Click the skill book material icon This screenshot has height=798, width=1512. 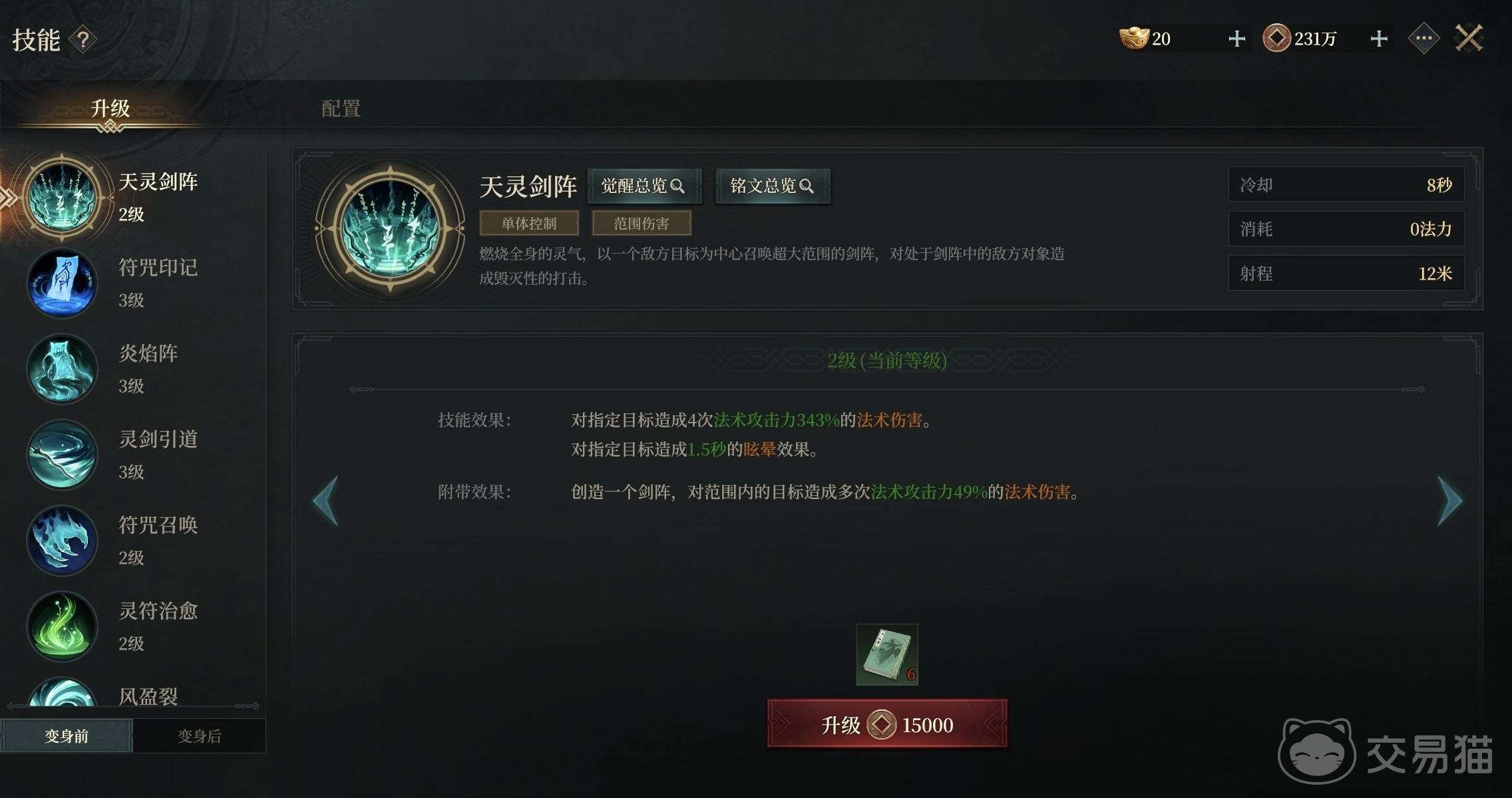[887, 654]
